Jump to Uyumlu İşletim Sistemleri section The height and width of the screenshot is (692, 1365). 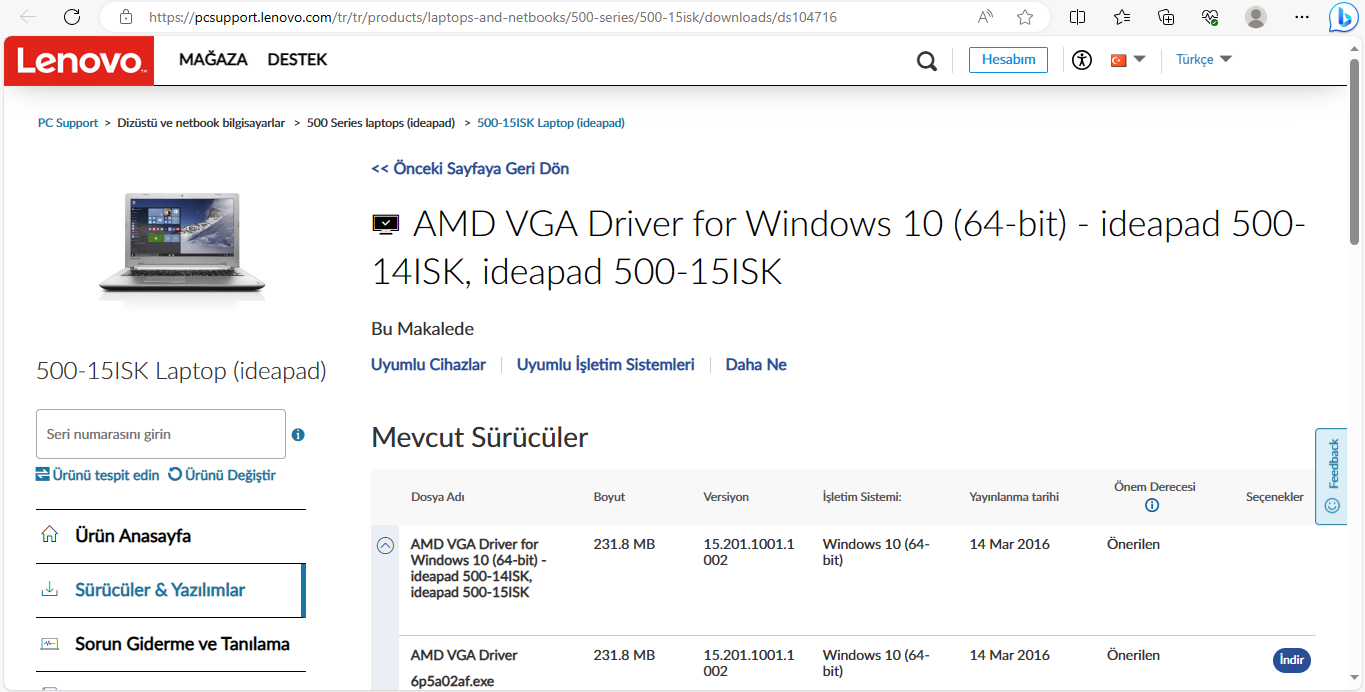[x=605, y=365]
